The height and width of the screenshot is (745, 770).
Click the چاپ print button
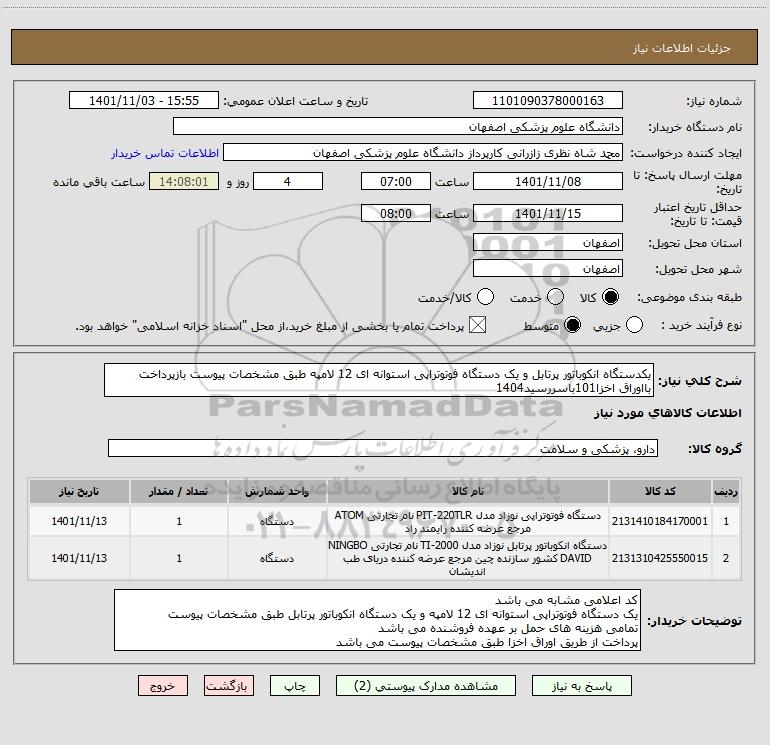click(295, 686)
